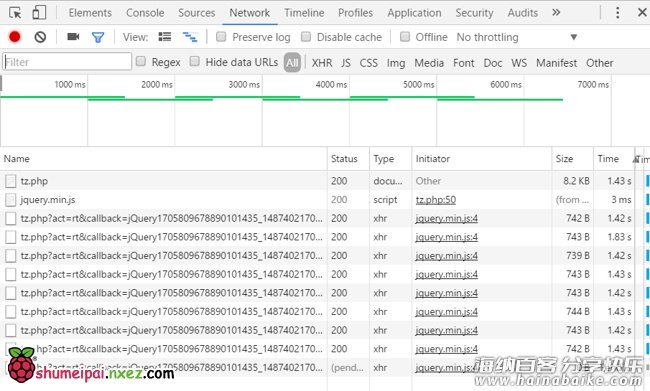Click the 1000 ms timeline marker
This screenshot has height=391, width=650.
coord(70,85)
